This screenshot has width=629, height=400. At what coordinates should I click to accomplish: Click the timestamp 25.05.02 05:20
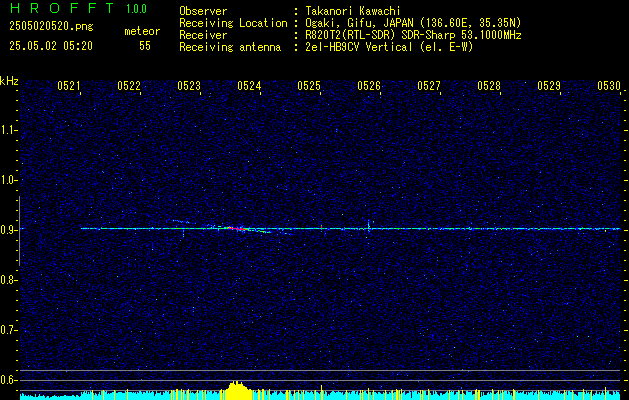(51, 46)
